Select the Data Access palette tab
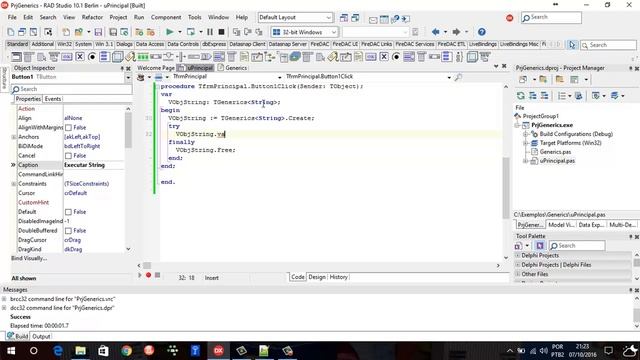The image size is (640, 360). (150, 44)
